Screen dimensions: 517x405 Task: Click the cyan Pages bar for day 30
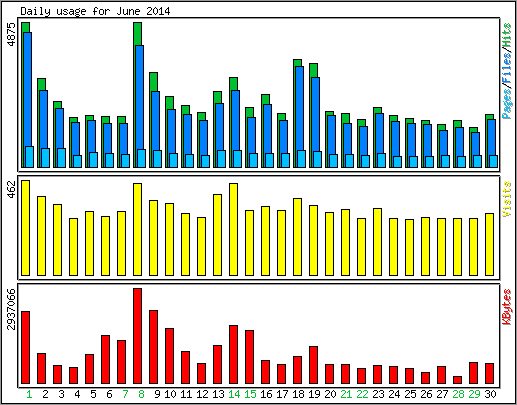coord(493,161)
